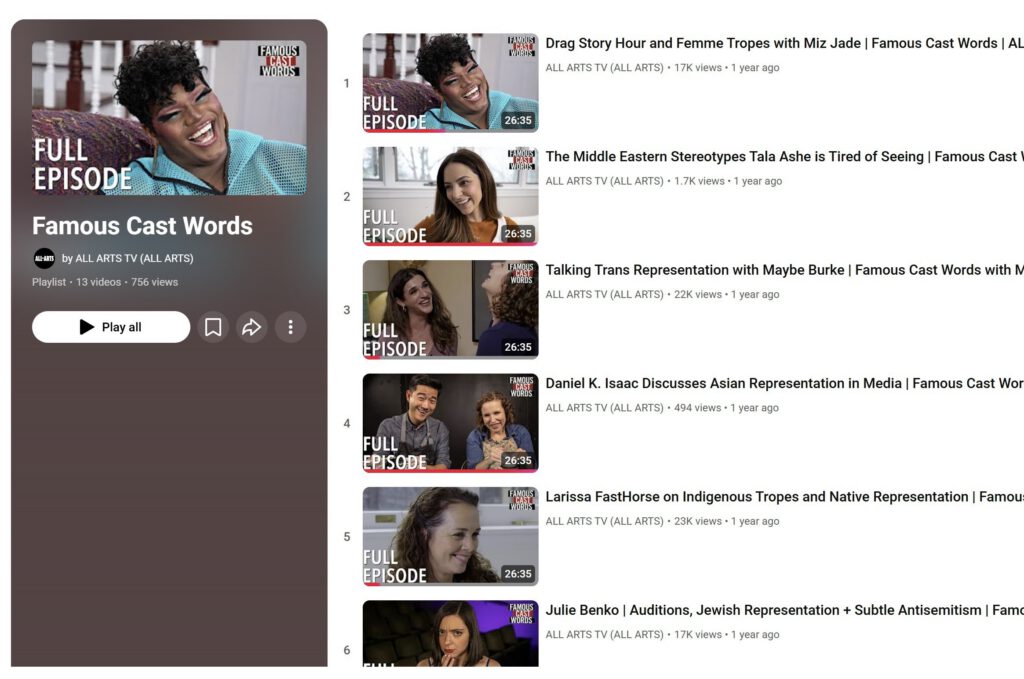Open the three-dot more options menu
Viewport: 1024px width, 679px height.
point(290,327)
